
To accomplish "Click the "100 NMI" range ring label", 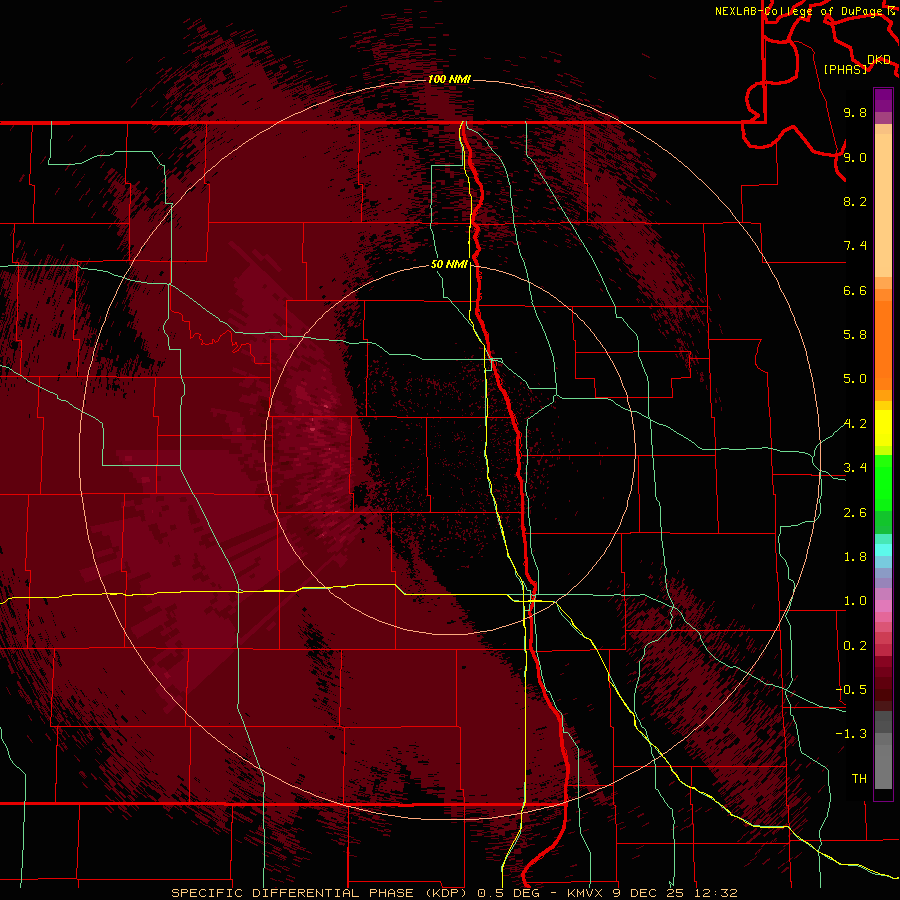I will point(449,79).
